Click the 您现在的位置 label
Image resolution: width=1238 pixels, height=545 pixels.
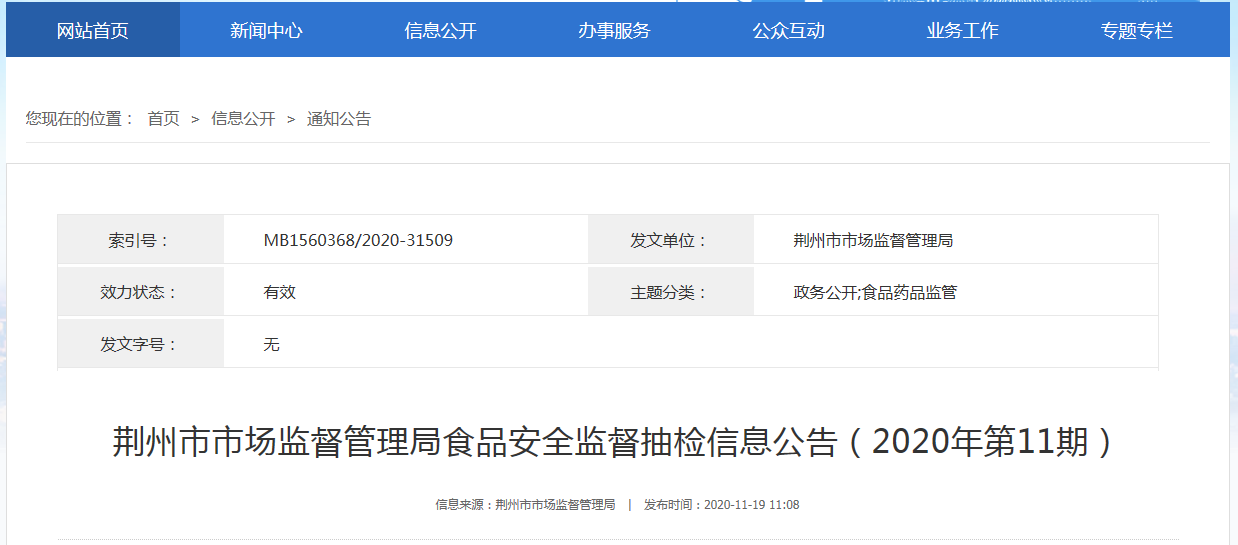point(80,119)
